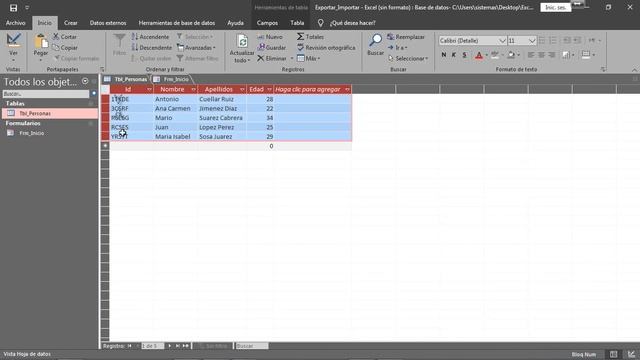640x360 pixels.
Task: Open the Apellidos column filter dropdown
Action: (x=242, y=89)
